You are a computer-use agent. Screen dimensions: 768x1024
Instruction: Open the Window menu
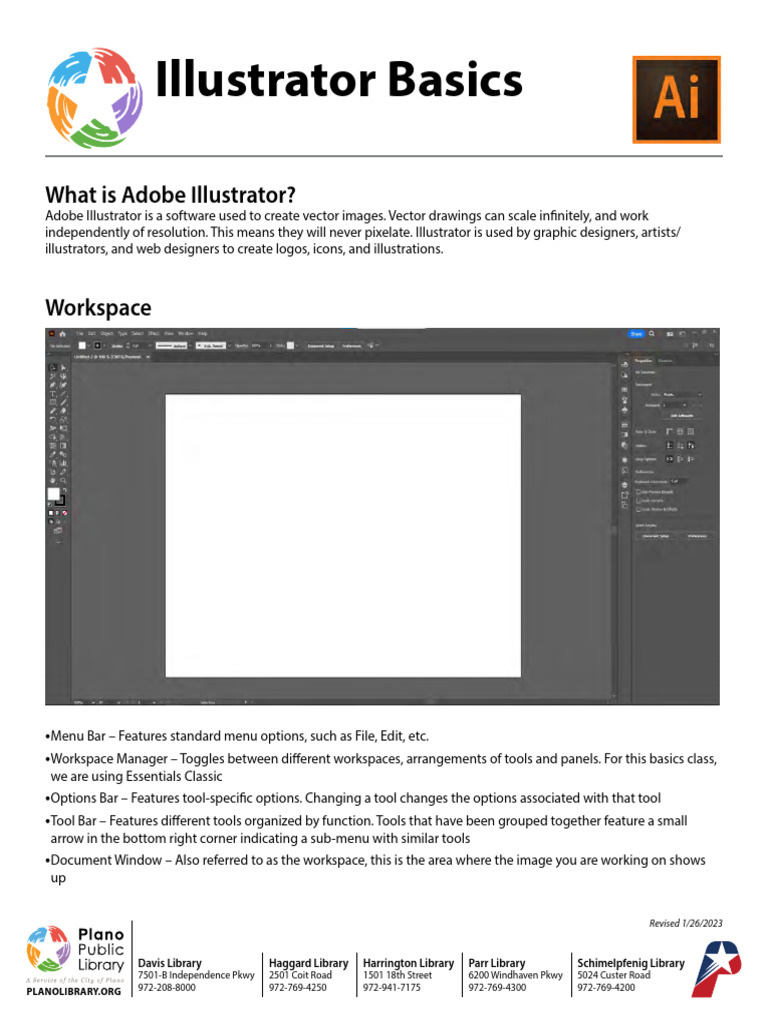click(185, 333)
